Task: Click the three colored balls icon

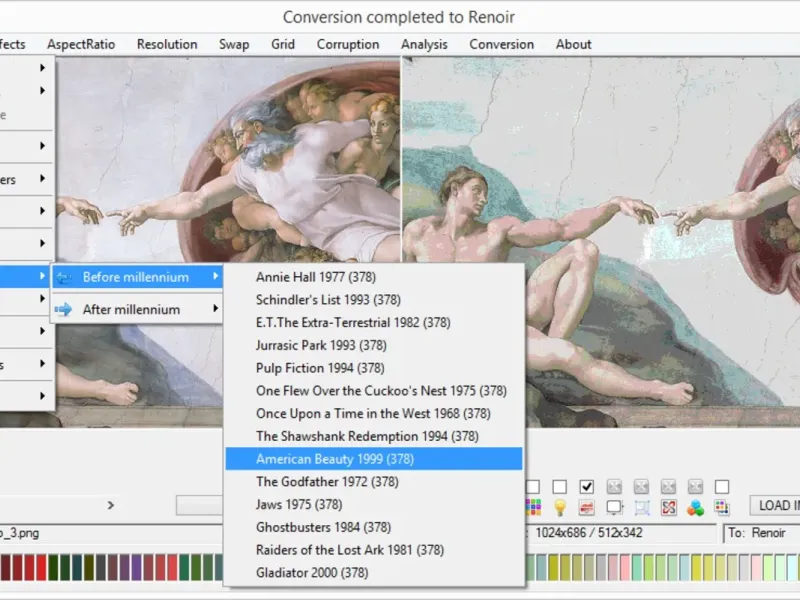Action: [x=695, y=507]
